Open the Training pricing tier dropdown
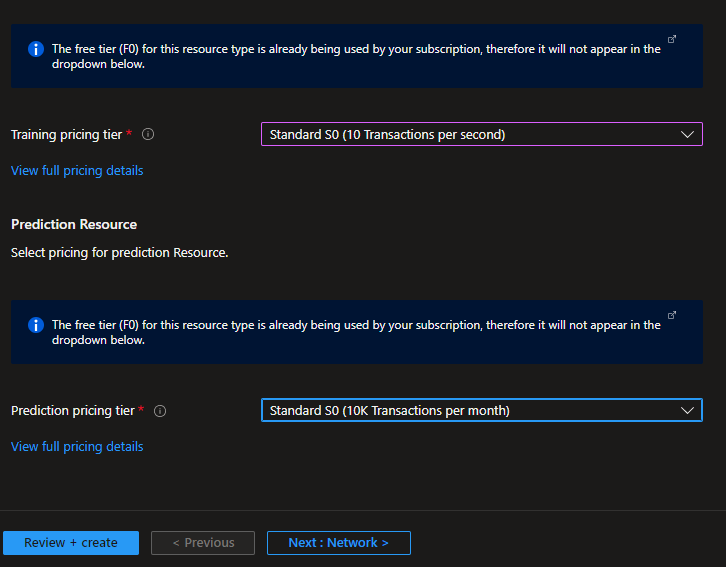The width and height of the screenshot is (726, 567). (470, 135)
